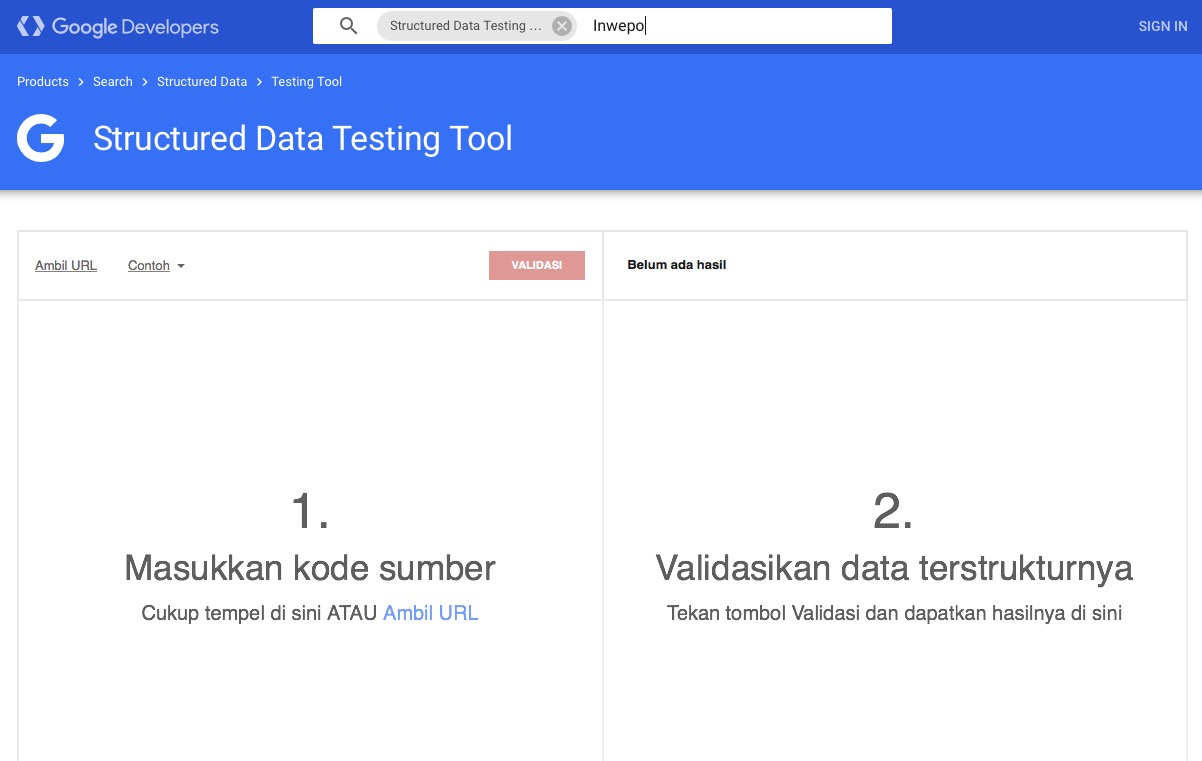
Task: Click the Testing Tool breadcrumb
Action: point(306,82)
